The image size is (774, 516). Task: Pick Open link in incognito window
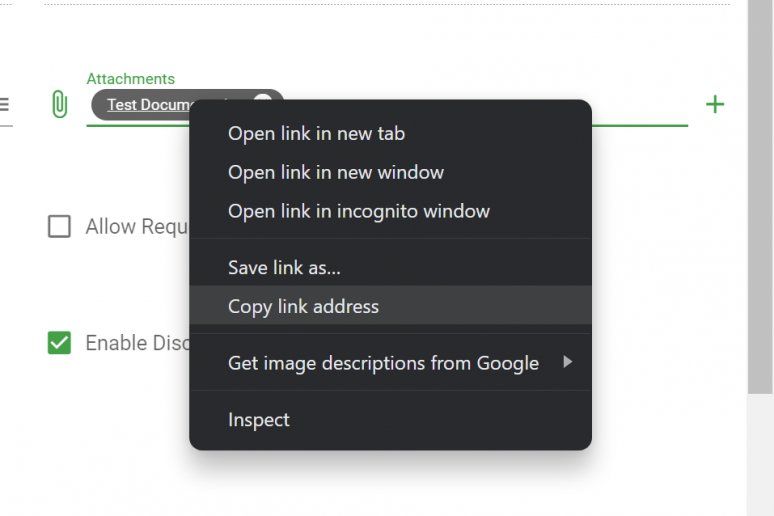[x=358, y=211]
